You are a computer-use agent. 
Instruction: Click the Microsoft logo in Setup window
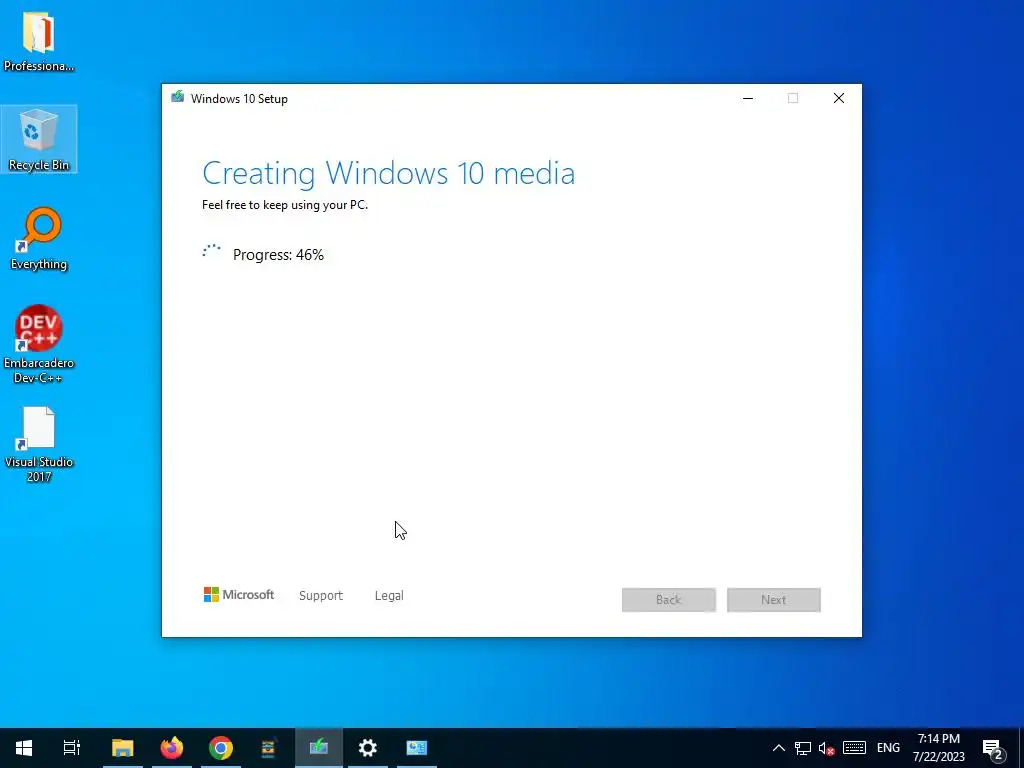239,594
